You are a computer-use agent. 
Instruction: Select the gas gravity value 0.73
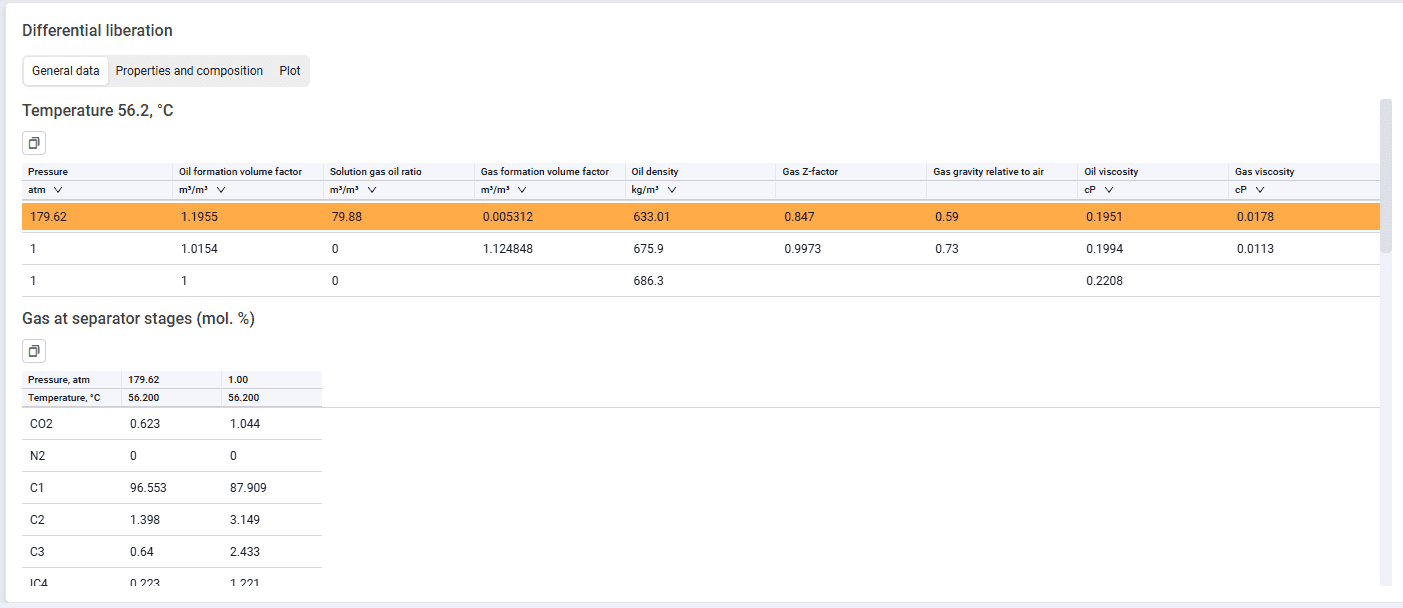[x=946, y=249]
